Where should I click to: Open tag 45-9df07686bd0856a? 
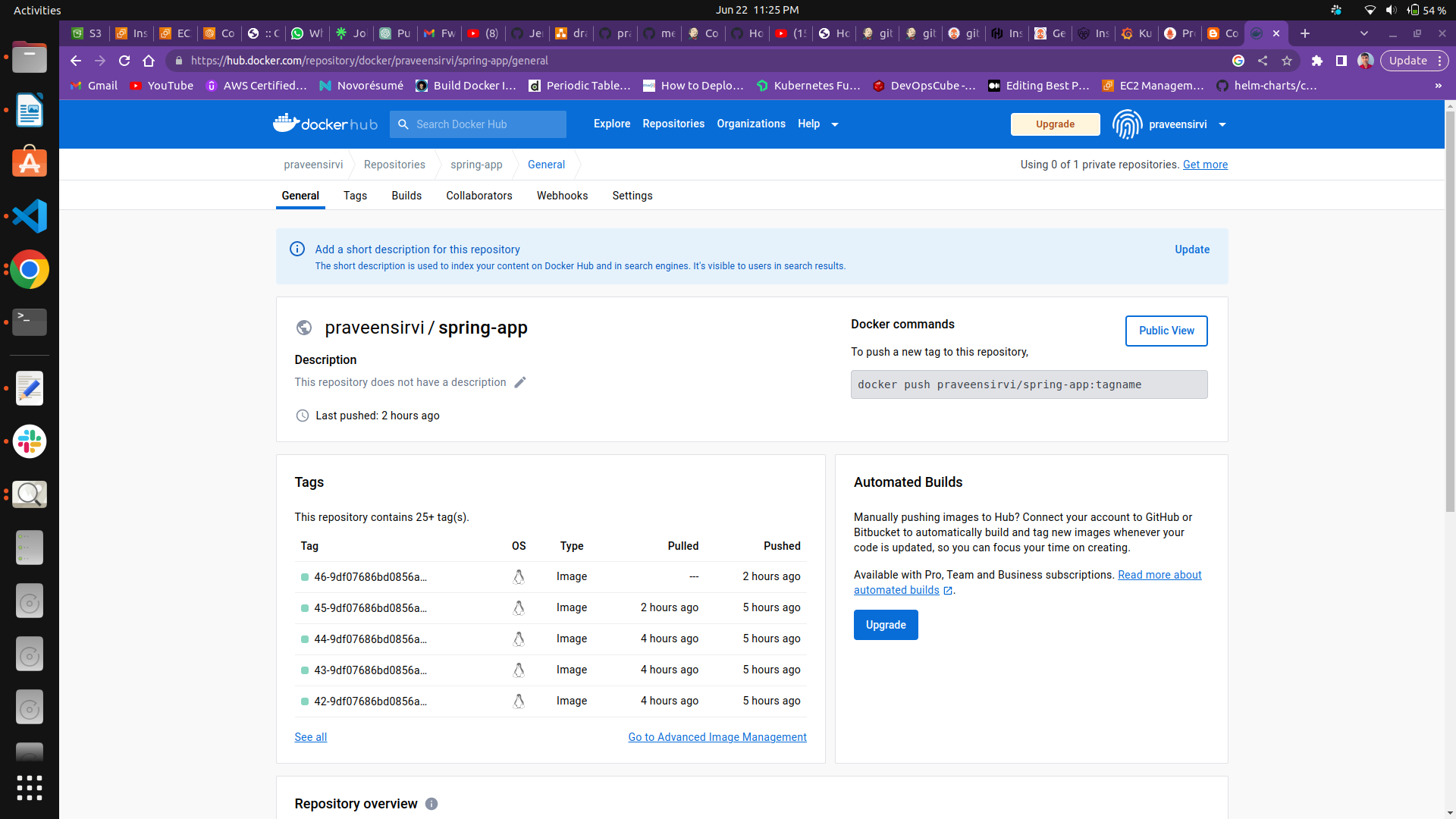[370, 608]
